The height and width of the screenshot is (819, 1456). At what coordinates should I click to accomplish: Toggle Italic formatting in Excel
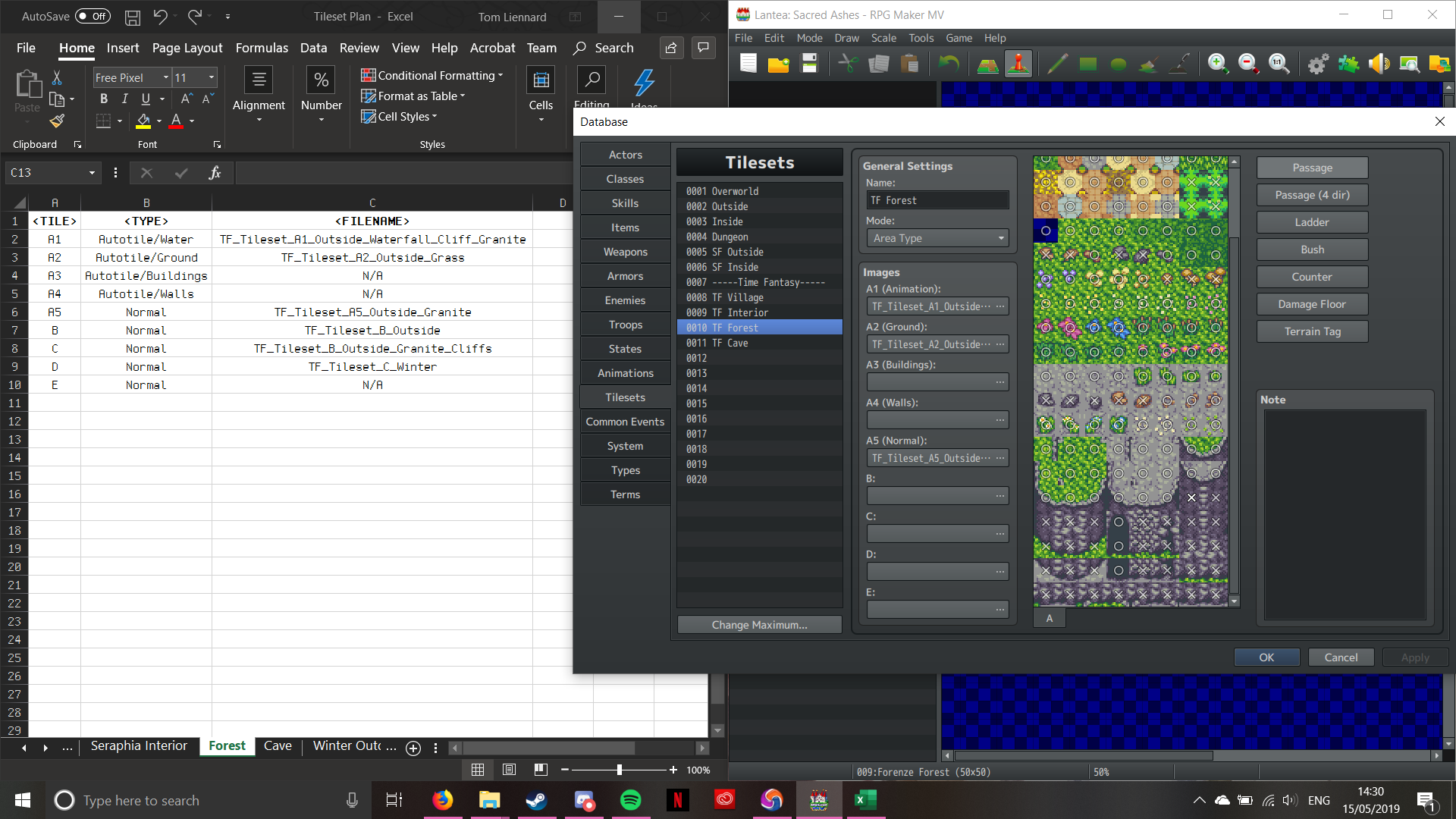click(124, 99)
